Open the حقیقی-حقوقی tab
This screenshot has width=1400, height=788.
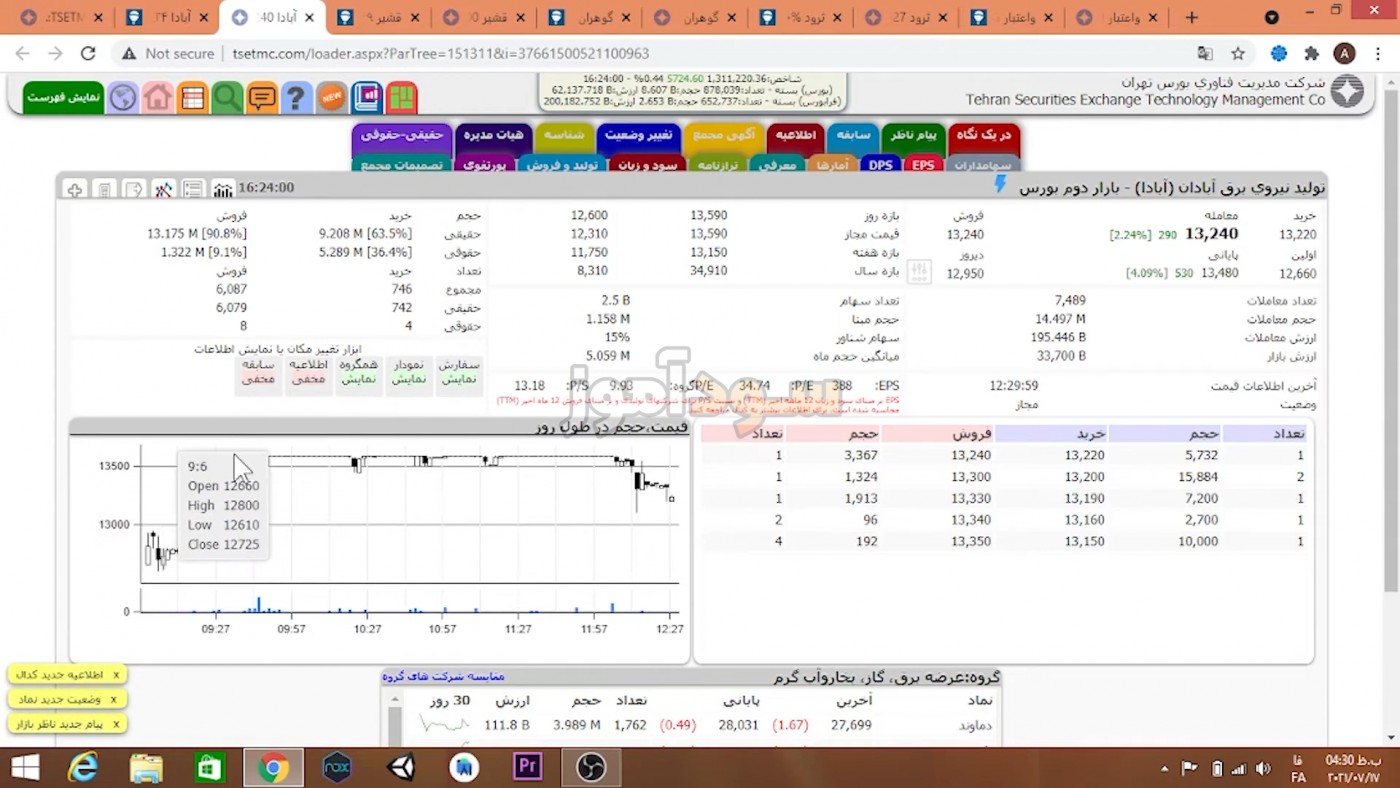click(x=400, y=135)
